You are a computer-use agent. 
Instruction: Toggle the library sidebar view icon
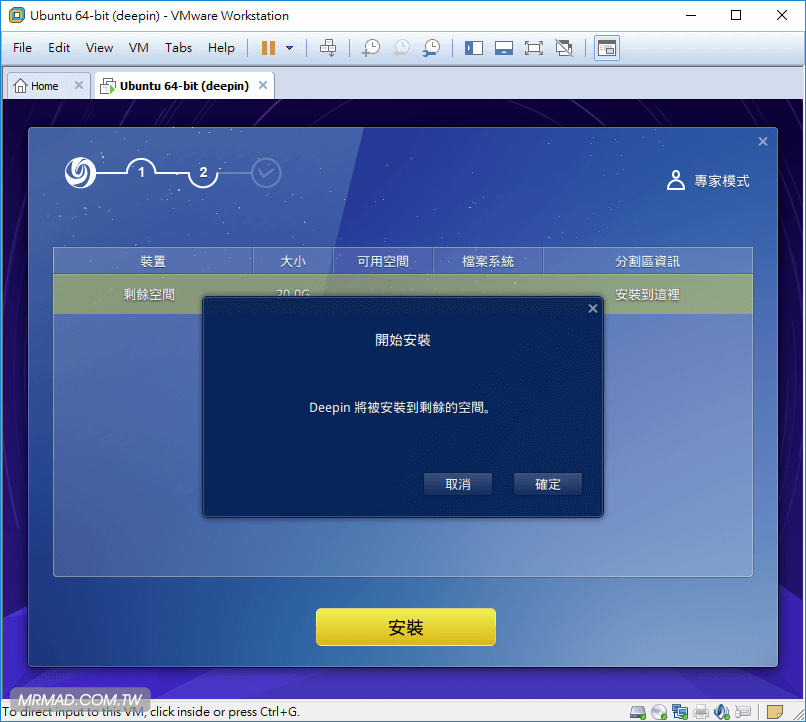coord(474,48)
